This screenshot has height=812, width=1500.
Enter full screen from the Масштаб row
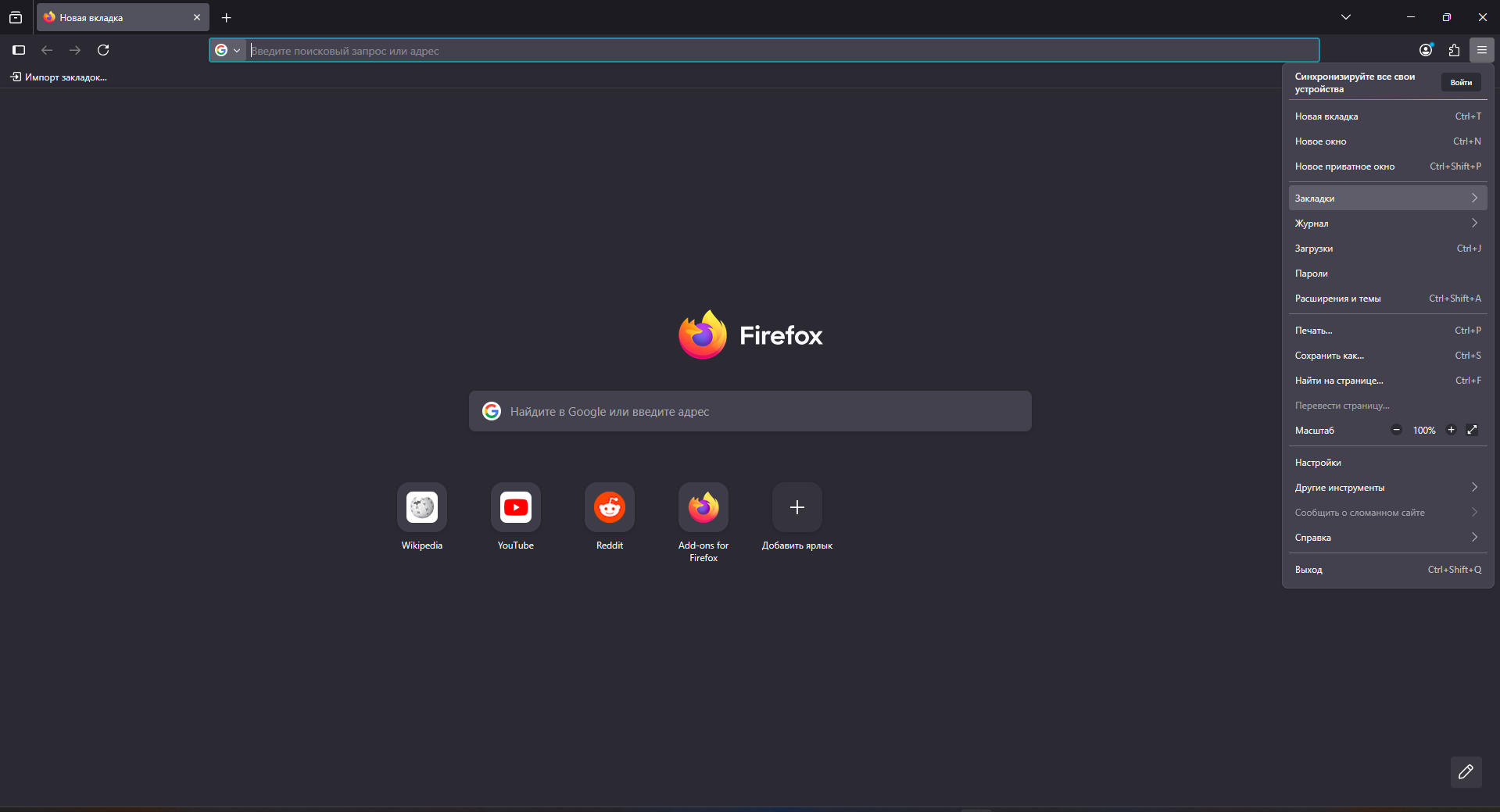click(1473, 430)
